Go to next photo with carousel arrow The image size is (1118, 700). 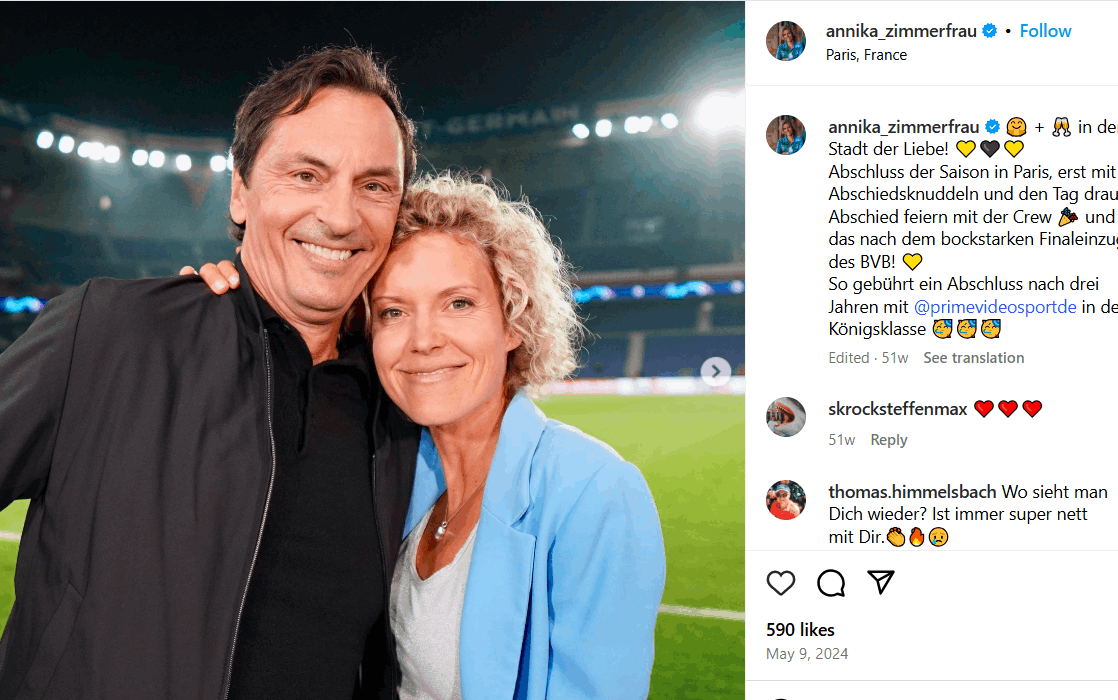(715, 372)
